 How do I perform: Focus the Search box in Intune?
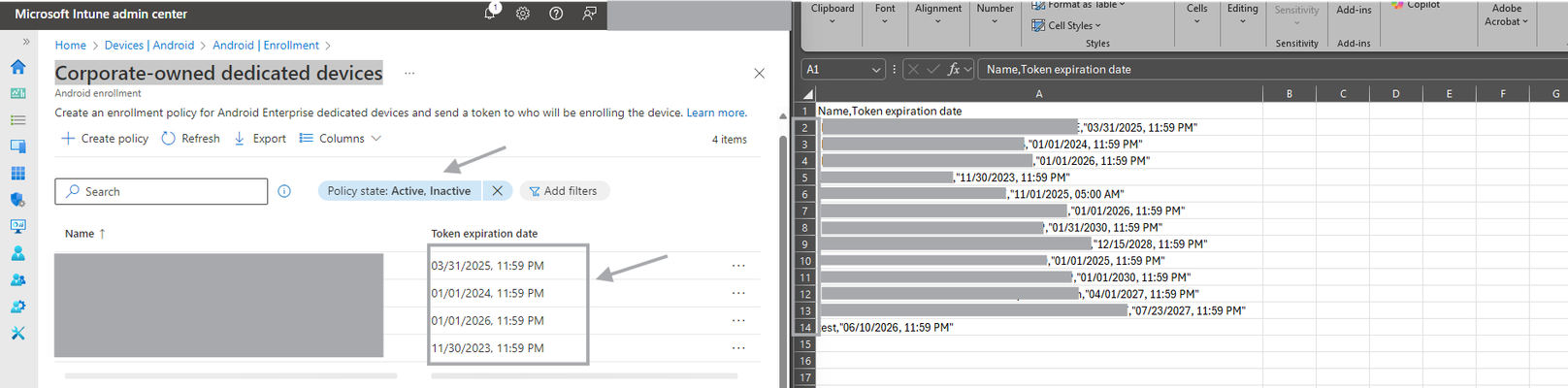pos(161,192)
